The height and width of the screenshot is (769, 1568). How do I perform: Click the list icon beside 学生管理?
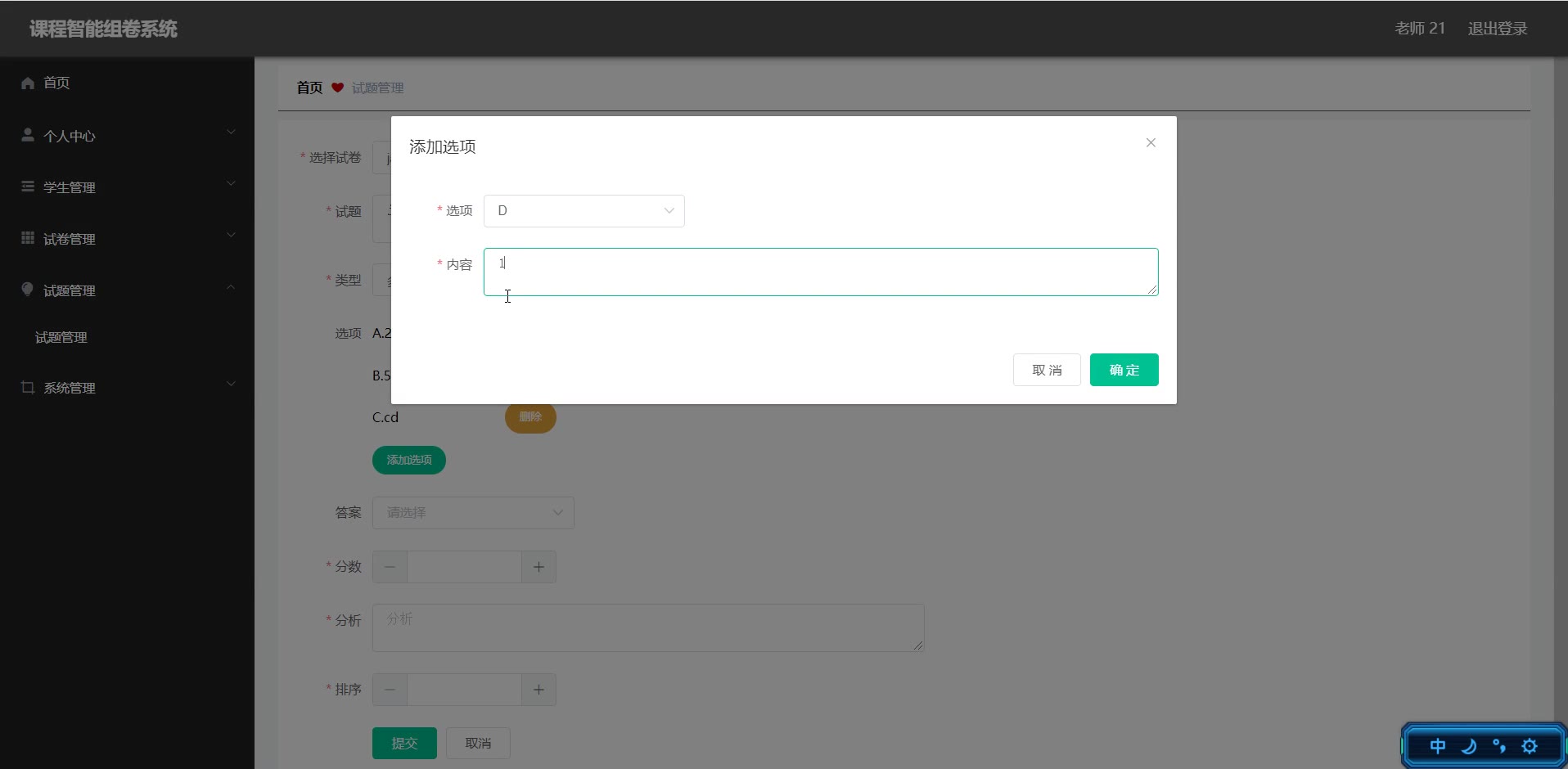click(x=28, y=187)
